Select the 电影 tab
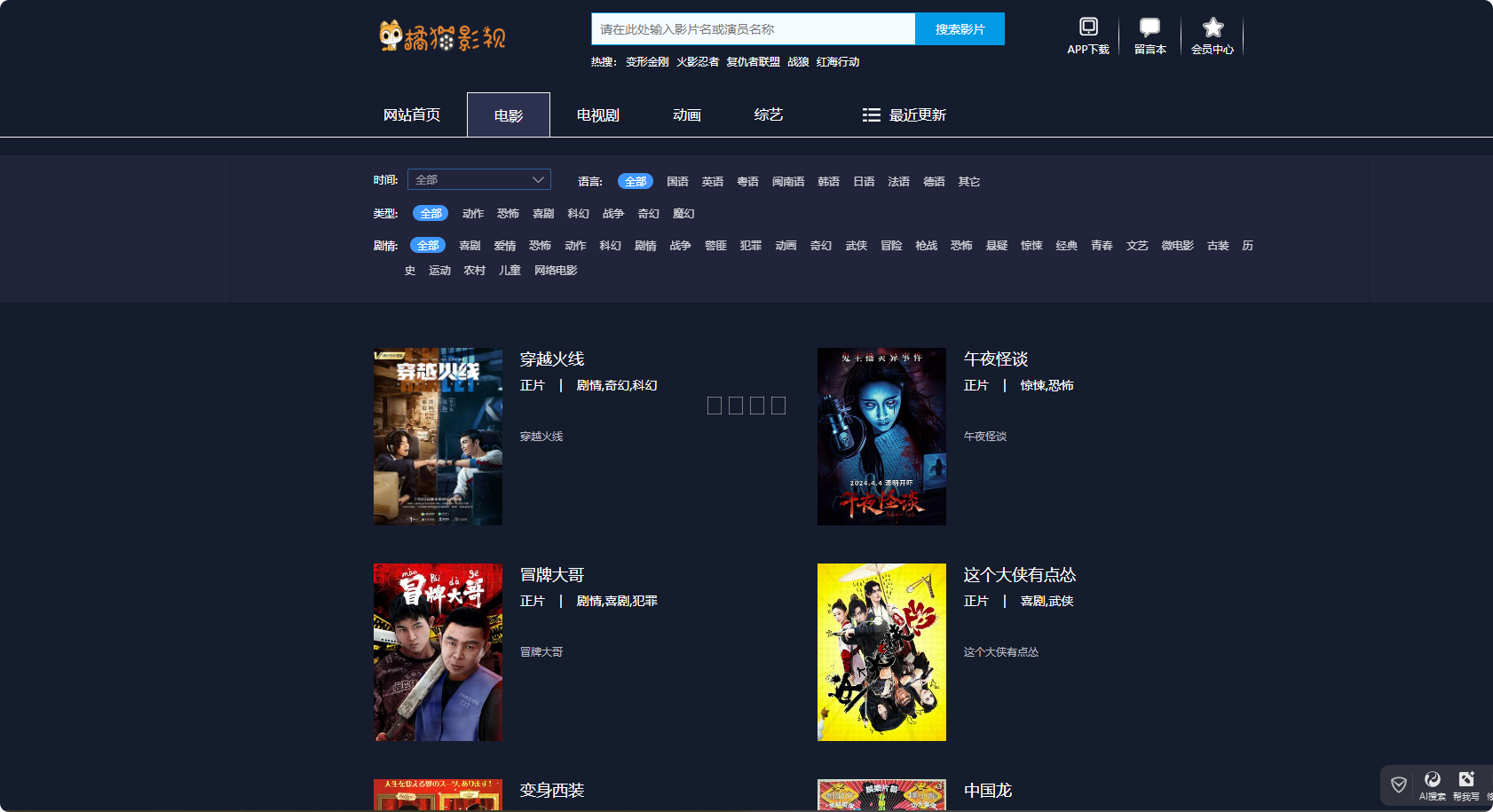This screenshot has width=1493, height=812. coord(509,115)
